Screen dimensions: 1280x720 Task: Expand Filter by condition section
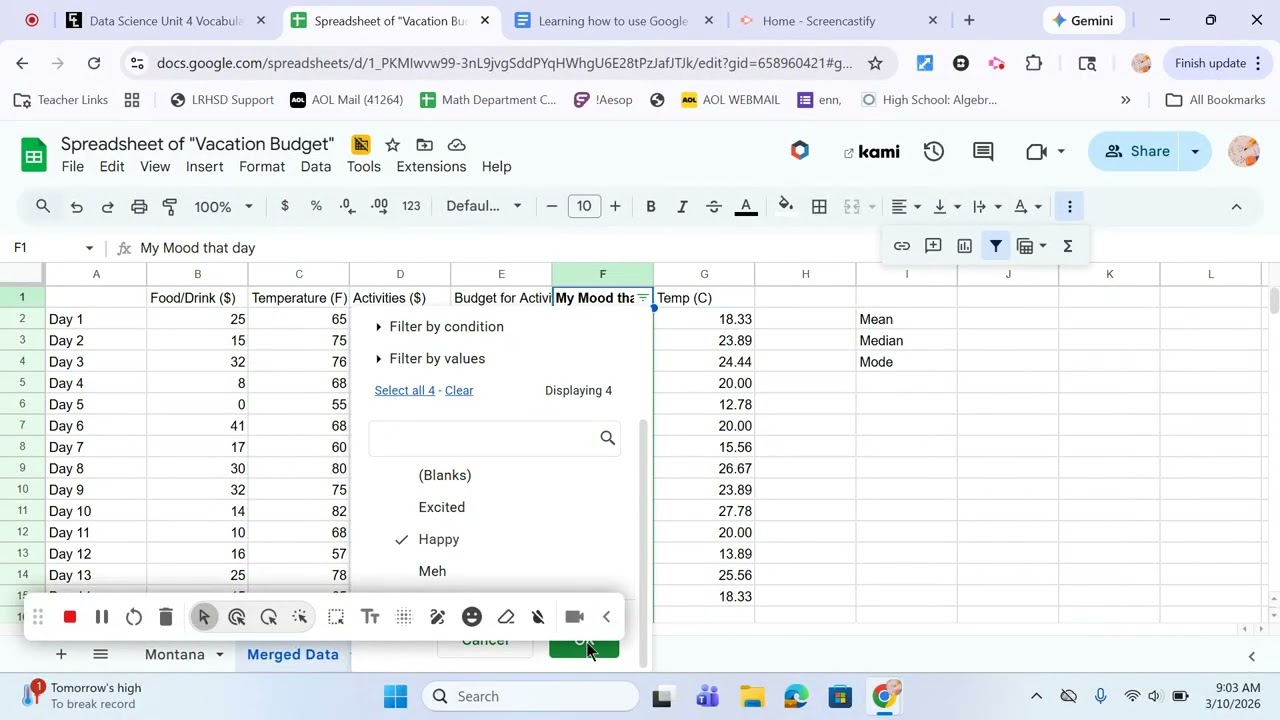click(x=440, y=327)
